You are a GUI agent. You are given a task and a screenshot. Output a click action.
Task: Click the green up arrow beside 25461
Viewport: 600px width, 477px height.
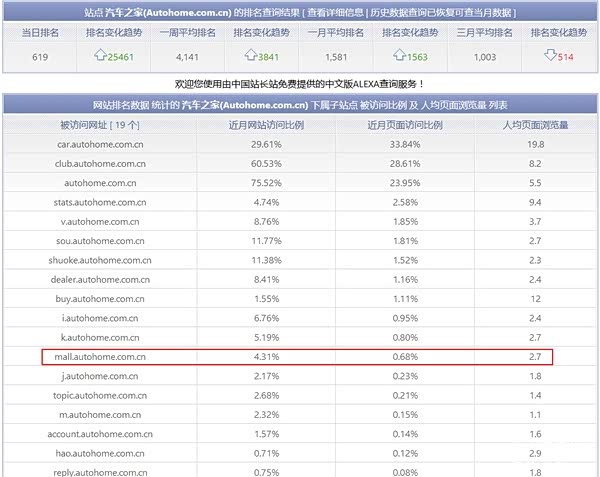click(100, 55)
